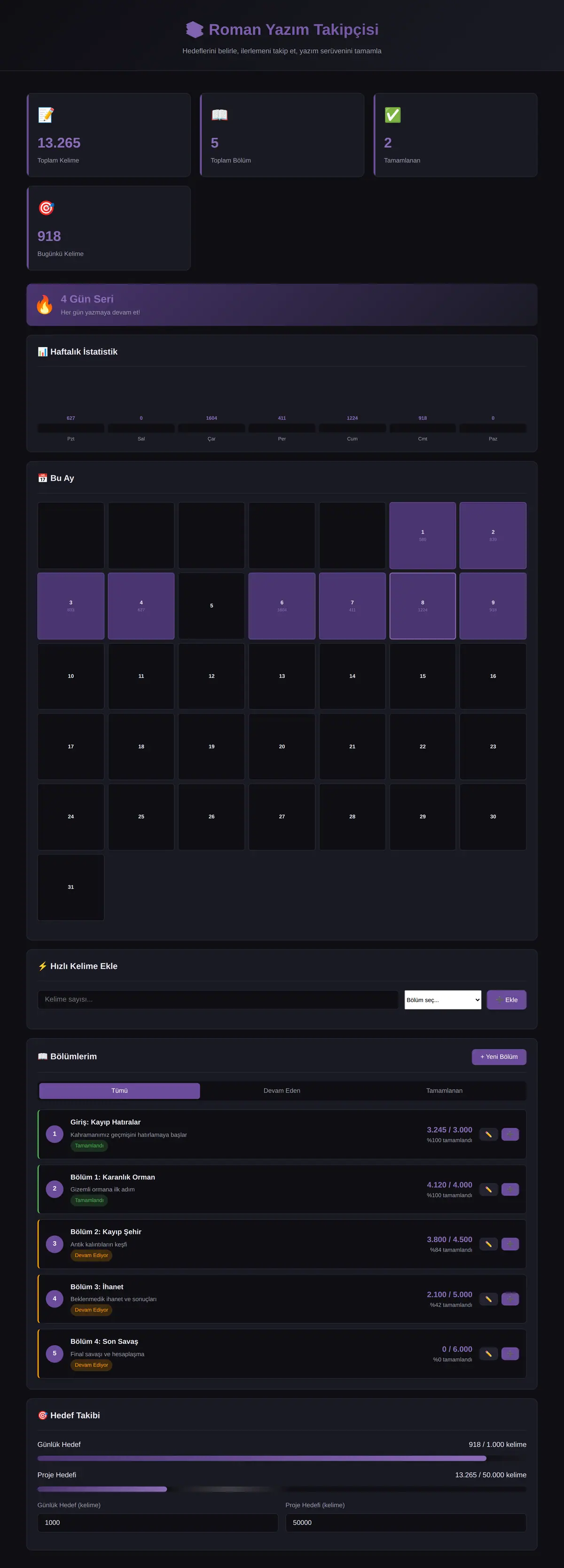564x1568 pixels.
Task: Click the Çar bar in Haftalık İstatistik
Action: point(211,428)
